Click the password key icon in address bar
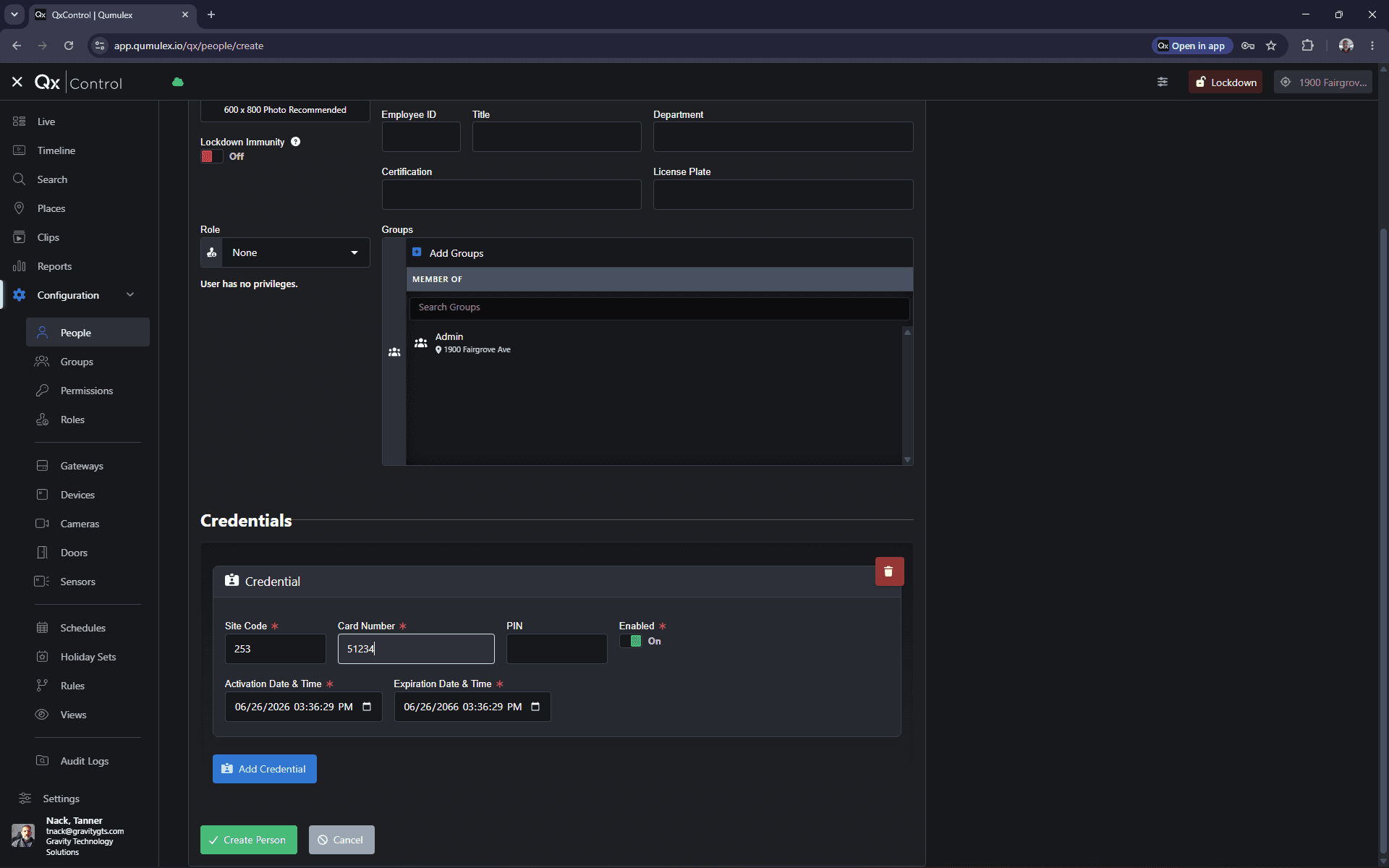The width and height of the screenshot is (1389, 868). (1248, 46)
